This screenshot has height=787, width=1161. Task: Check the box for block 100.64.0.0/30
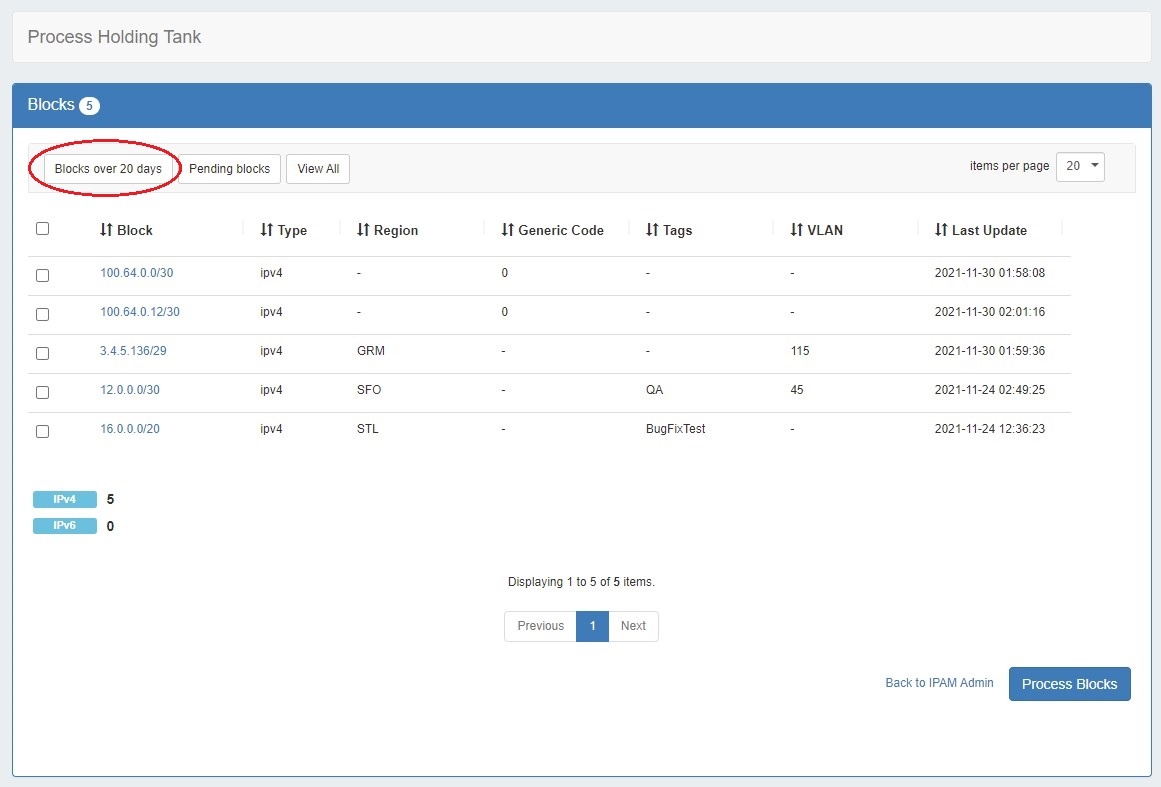(42, 275)
